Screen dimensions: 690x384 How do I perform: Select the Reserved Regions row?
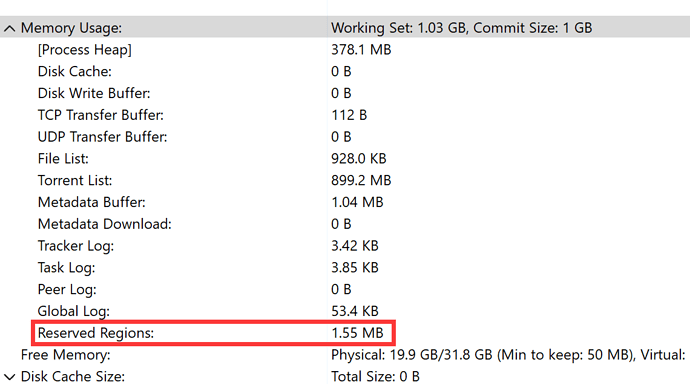[x=345, y=333]
